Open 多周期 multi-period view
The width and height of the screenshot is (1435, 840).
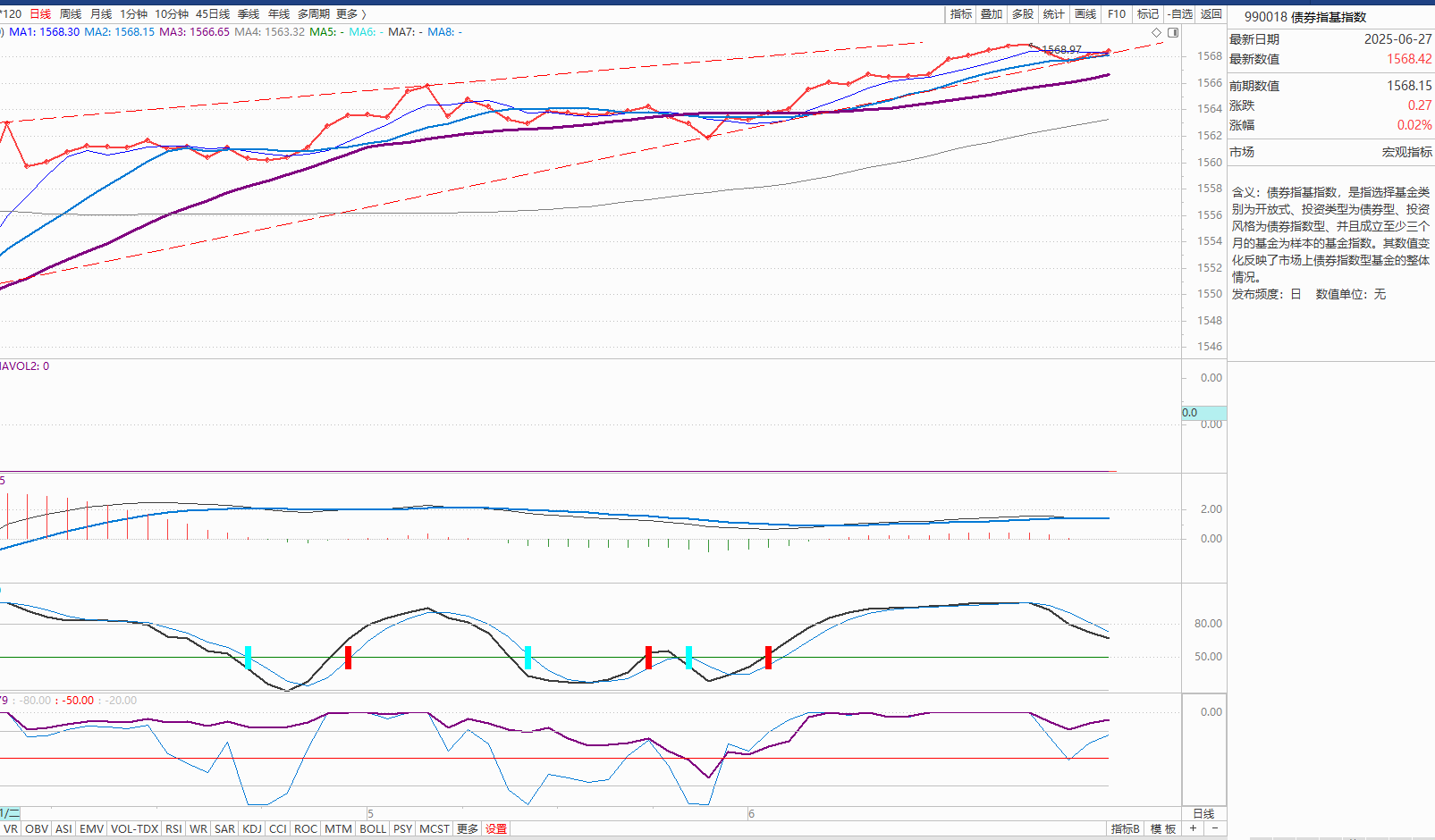tap(314, 14)
